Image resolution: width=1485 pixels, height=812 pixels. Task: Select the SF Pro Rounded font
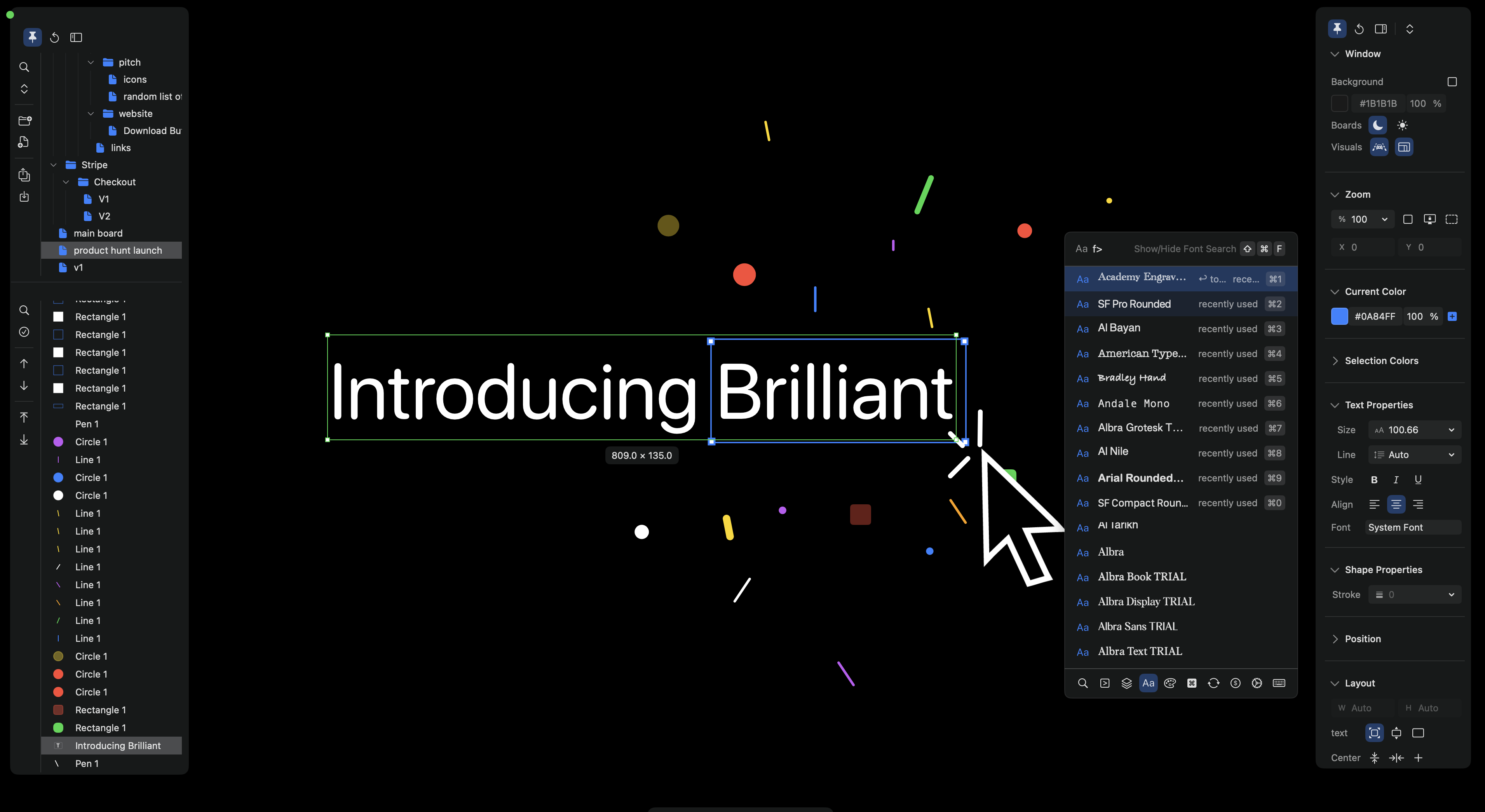pos(1181,304)
